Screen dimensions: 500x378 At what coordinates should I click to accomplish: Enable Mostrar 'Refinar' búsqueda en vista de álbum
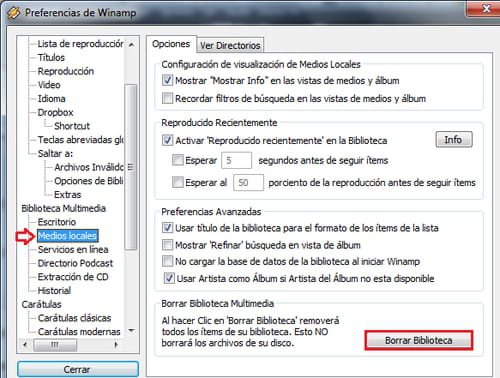tap(167, 245)
